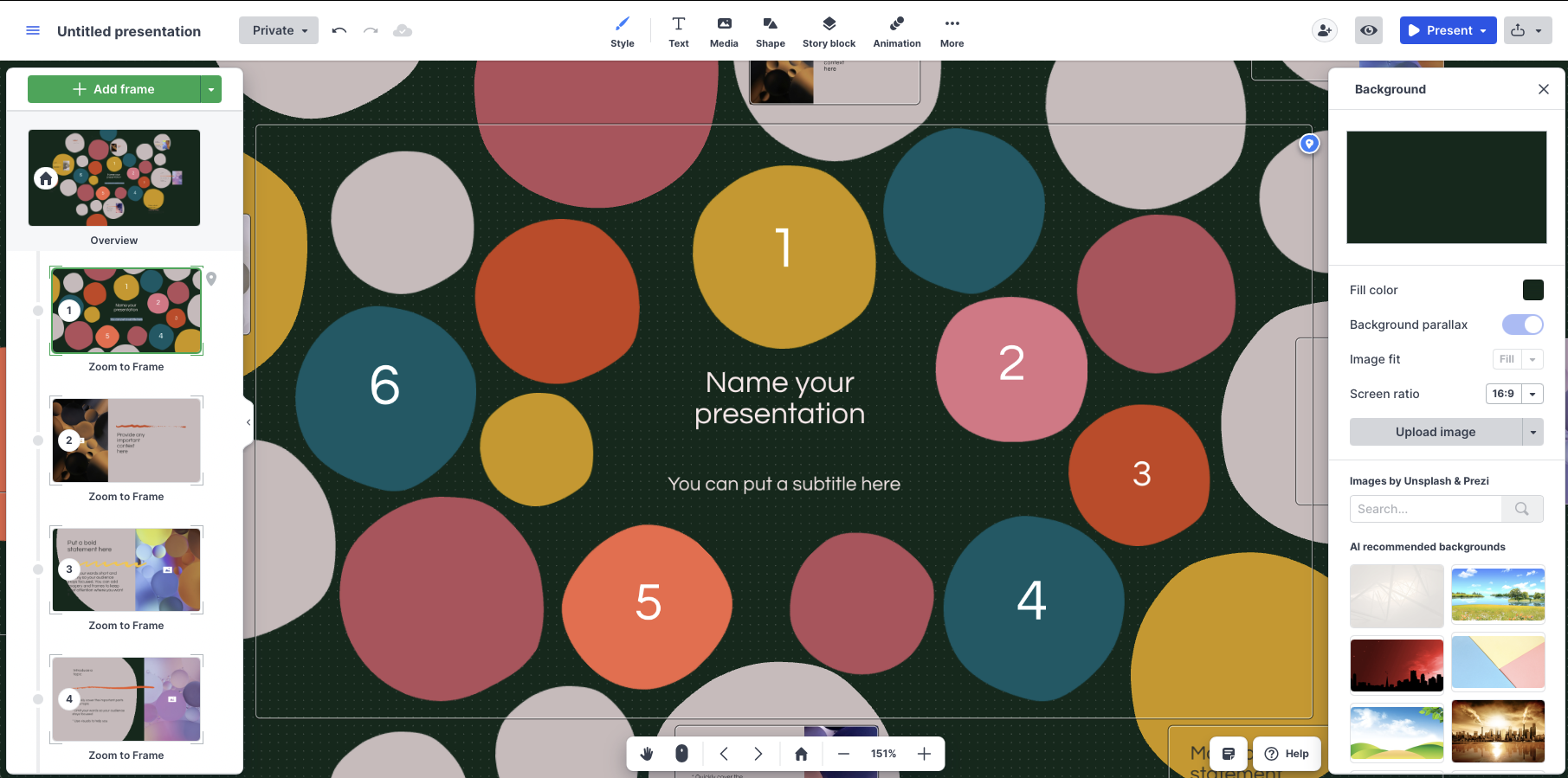1568x778 pixels.
Task: Open the Animation panel
Action: [896, 31]
